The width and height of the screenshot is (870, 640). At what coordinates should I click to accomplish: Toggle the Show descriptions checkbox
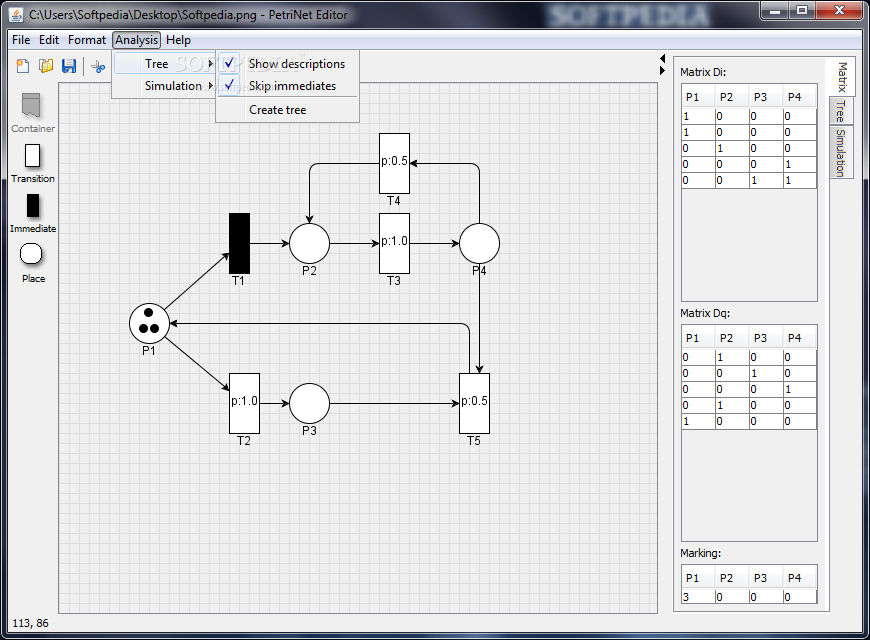pos(229,63)
